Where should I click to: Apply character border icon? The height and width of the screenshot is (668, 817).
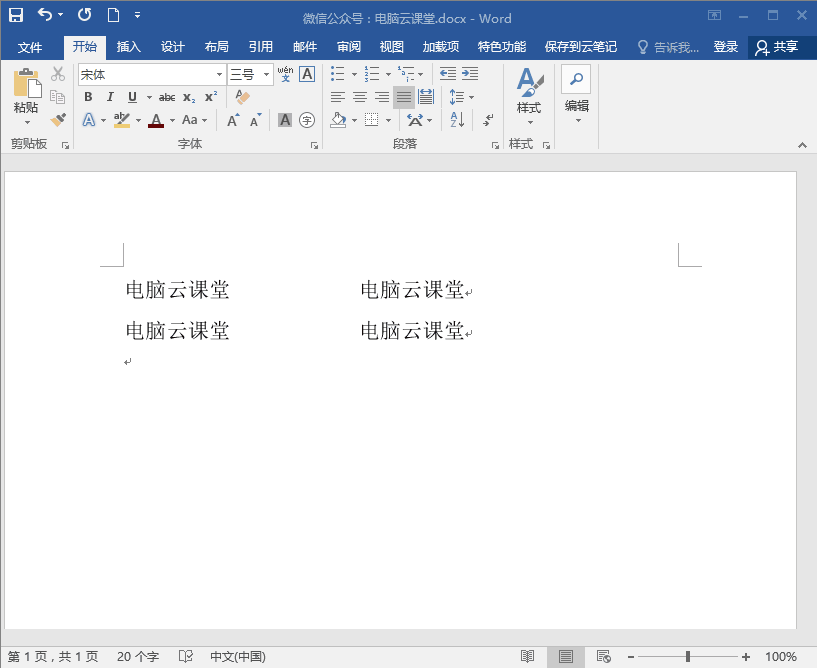pos(307,74)
